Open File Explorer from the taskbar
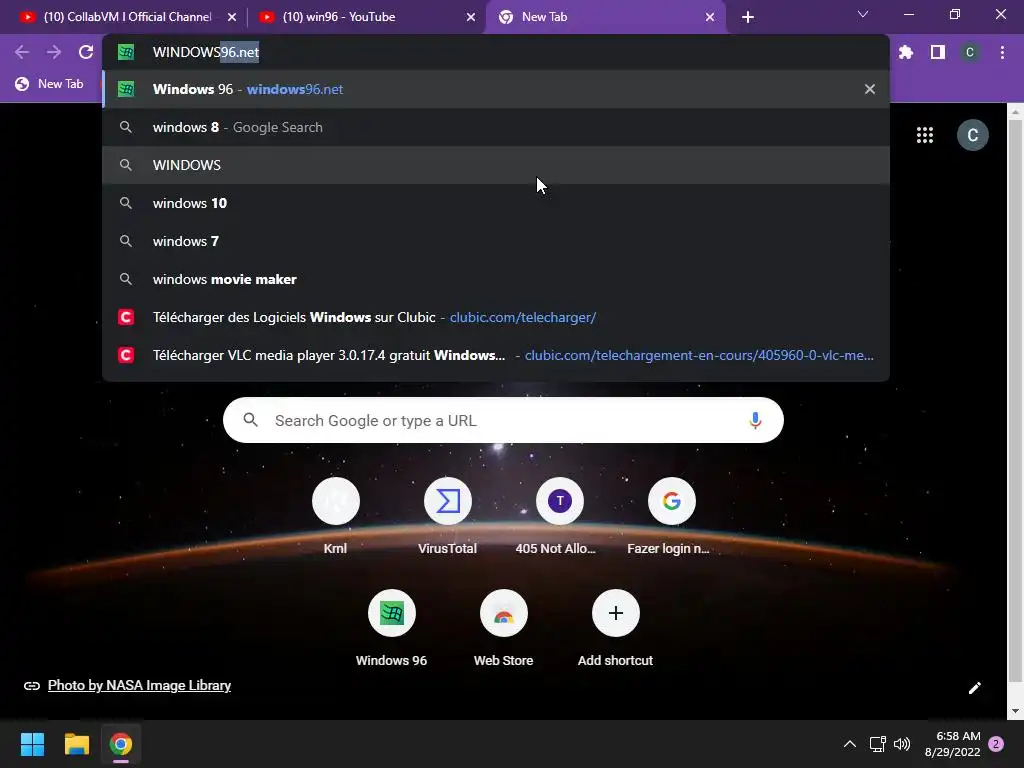 76,744
